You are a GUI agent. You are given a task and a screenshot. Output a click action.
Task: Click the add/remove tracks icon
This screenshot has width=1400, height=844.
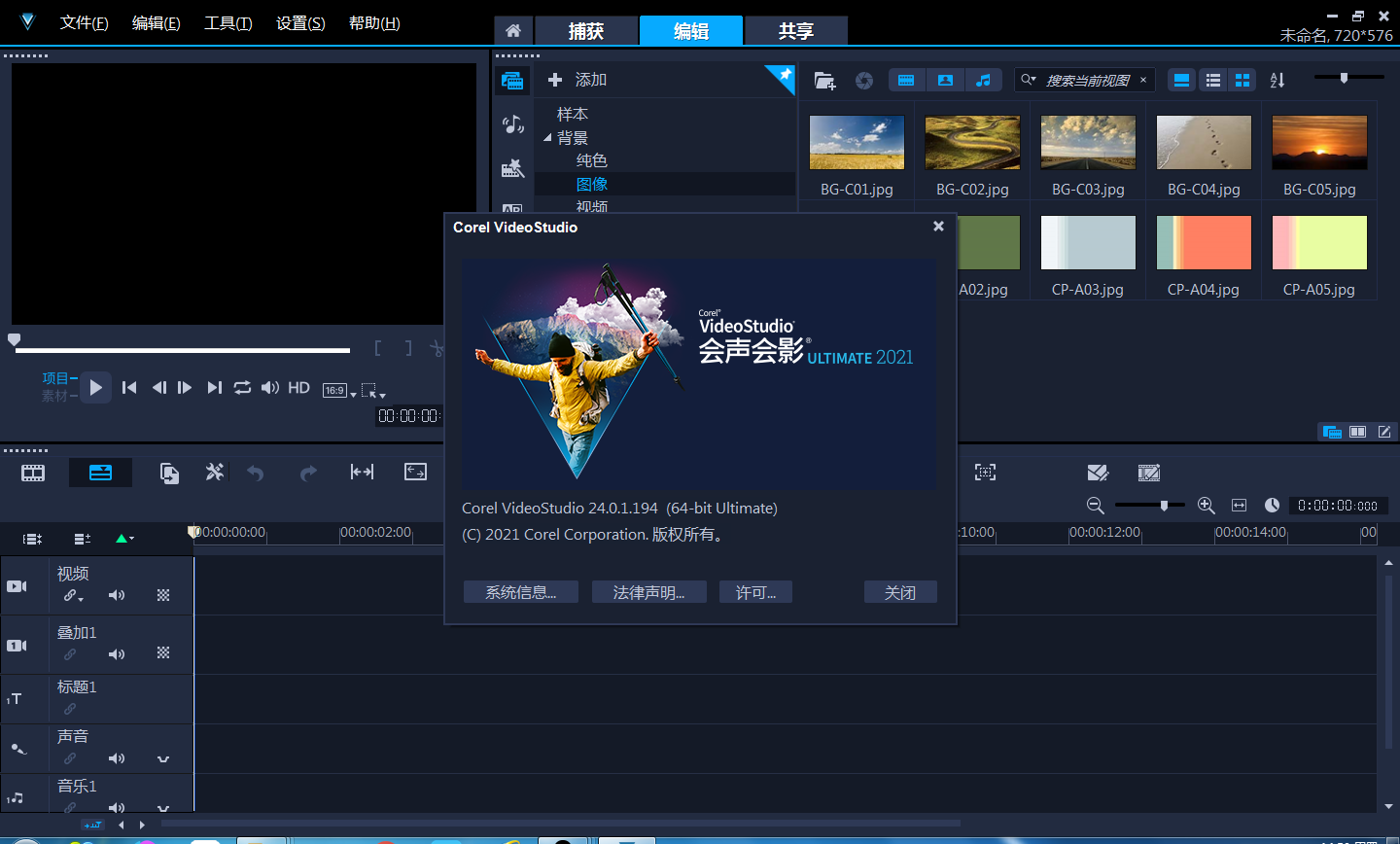83,539
